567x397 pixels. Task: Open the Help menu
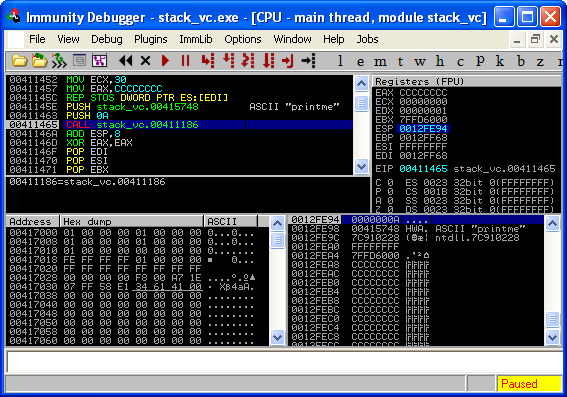pos(334,39)
